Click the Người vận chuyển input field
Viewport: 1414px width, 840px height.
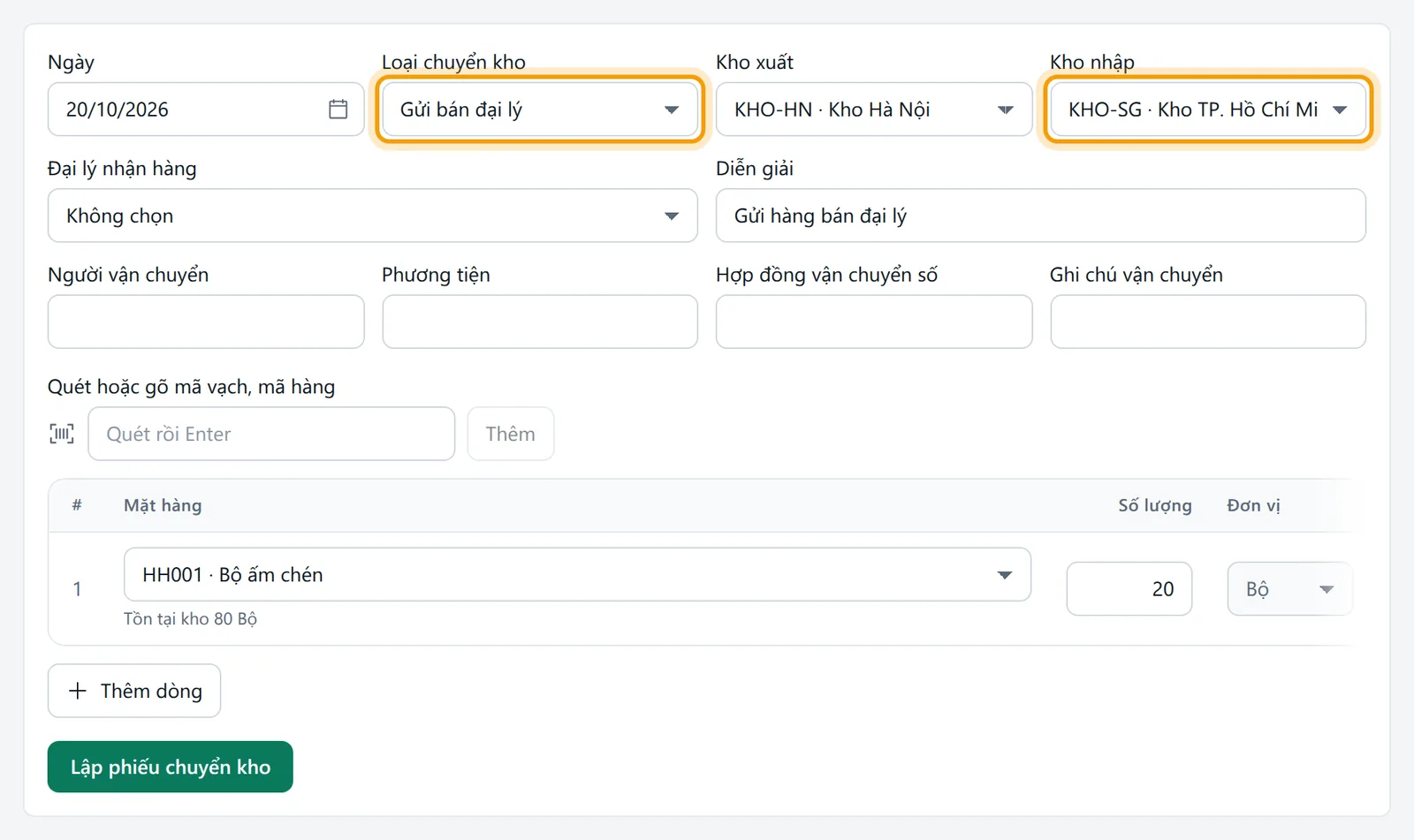click(x=206, y=322)
